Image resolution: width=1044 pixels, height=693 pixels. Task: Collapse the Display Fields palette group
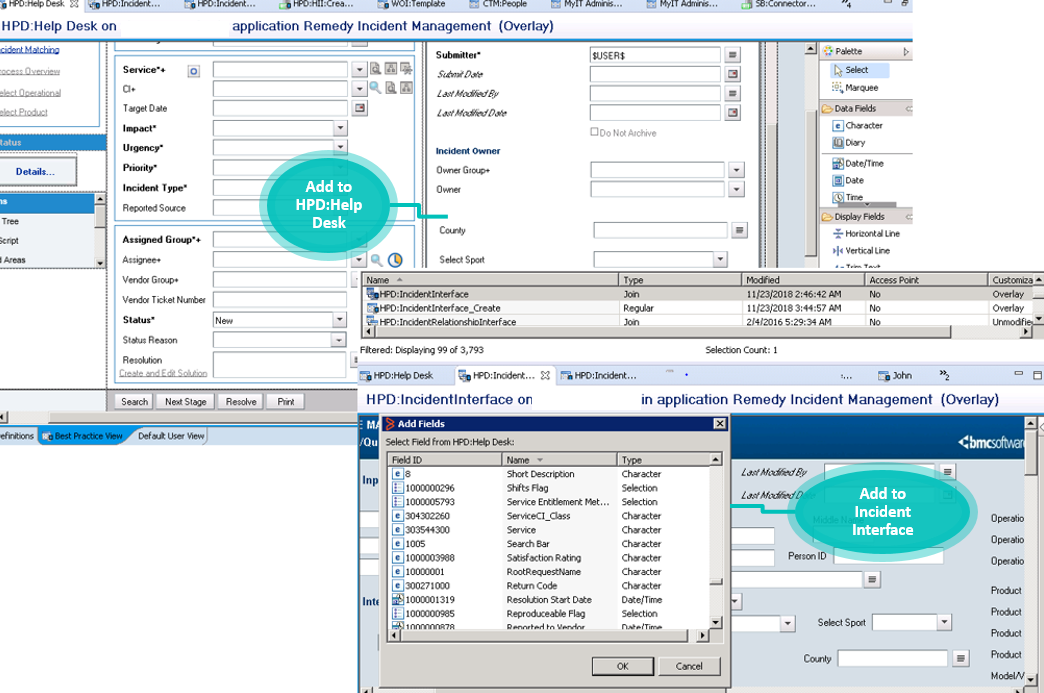coord(908,217)
